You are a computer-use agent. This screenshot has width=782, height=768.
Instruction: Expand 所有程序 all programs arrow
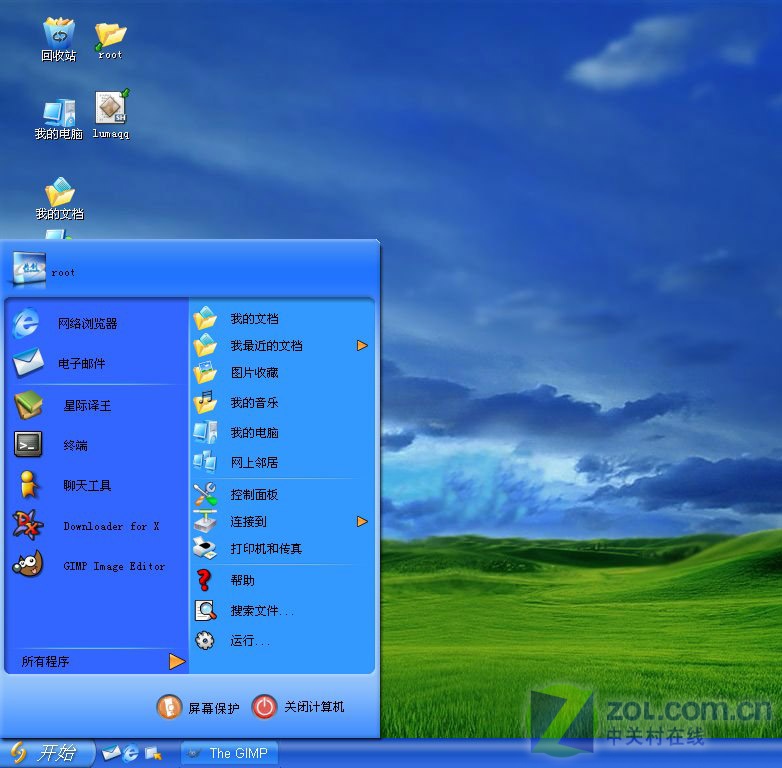point(177,662)
